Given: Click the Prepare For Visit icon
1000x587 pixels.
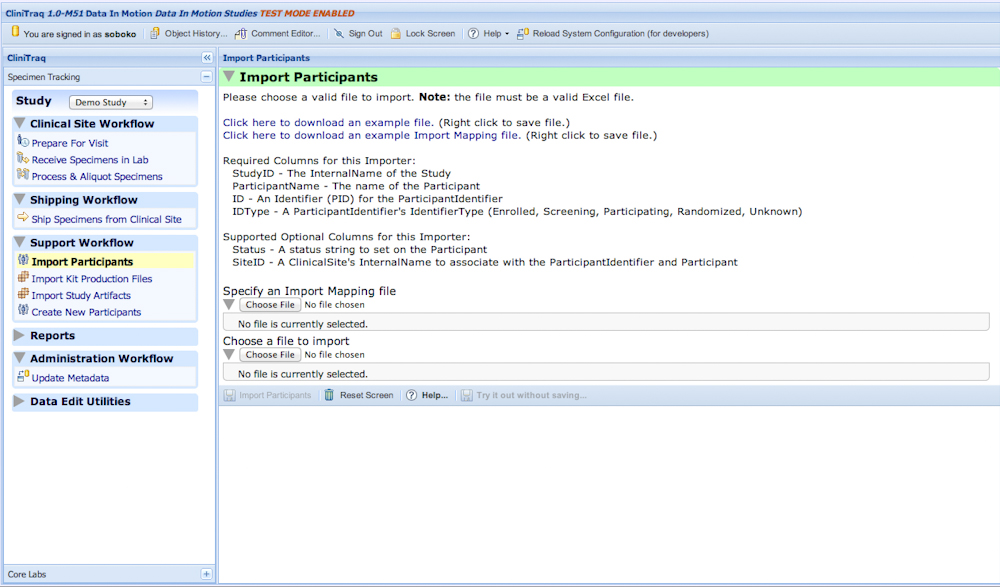Looking at the screenshot, I should pyautogui.click(x=23, y=143).
